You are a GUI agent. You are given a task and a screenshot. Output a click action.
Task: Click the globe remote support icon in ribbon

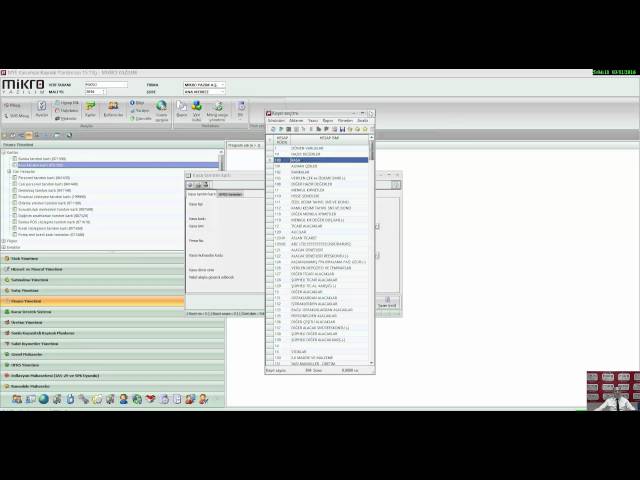(x=162, y=111)
